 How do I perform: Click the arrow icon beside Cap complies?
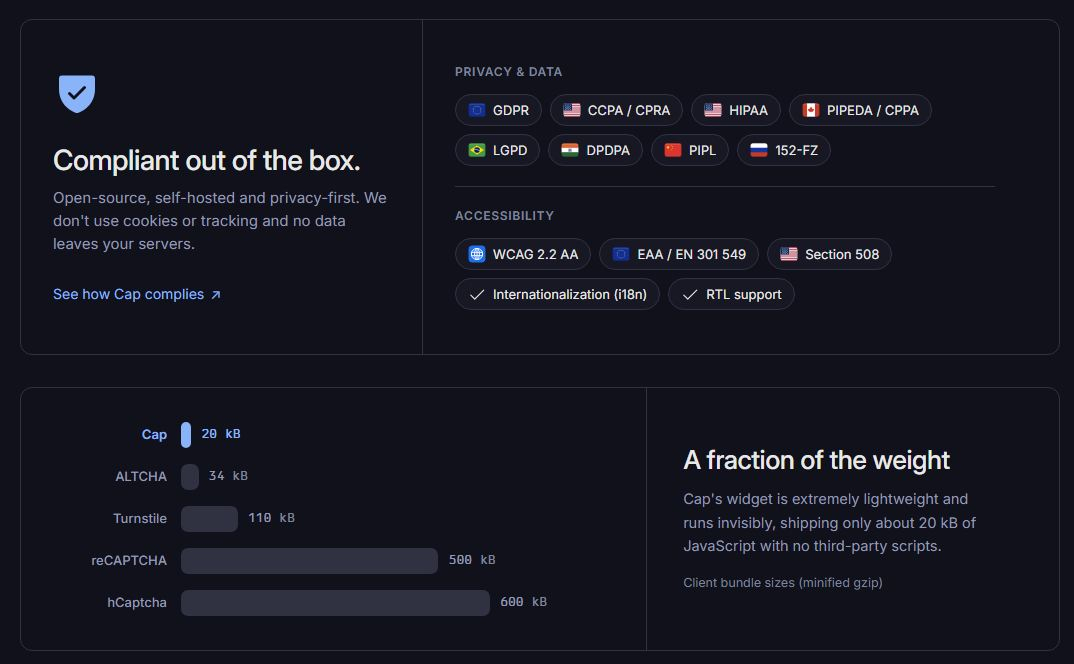tap(216, 295)
